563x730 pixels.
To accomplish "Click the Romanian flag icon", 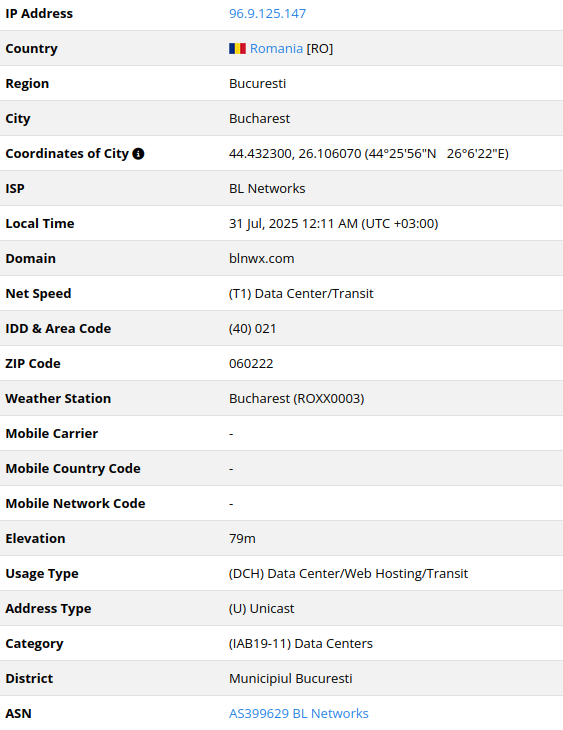I will click(237, 48).
